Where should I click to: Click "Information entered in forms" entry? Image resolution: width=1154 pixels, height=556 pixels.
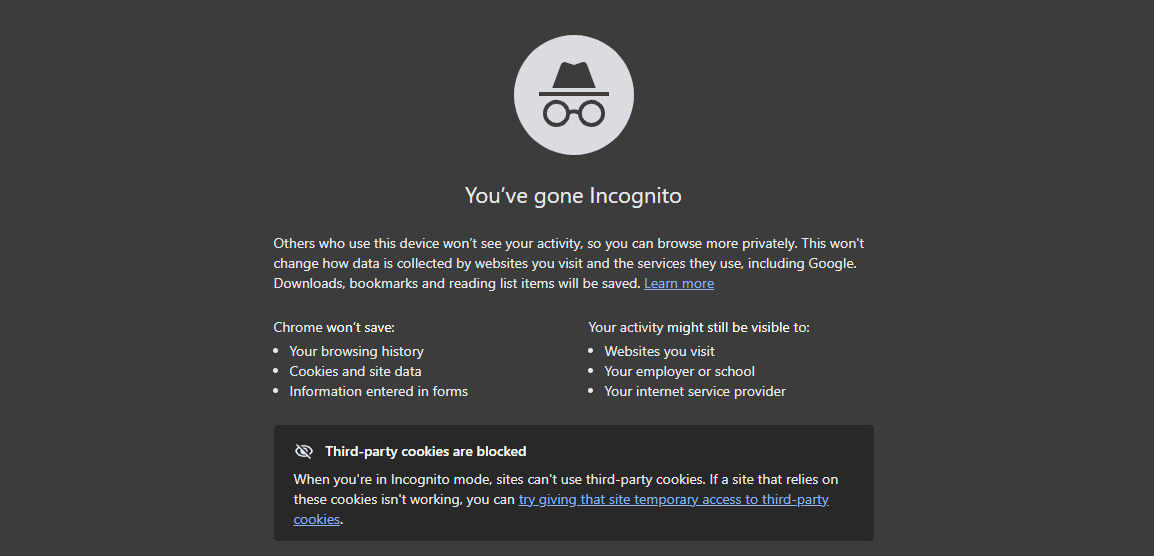tap(378, 392)
